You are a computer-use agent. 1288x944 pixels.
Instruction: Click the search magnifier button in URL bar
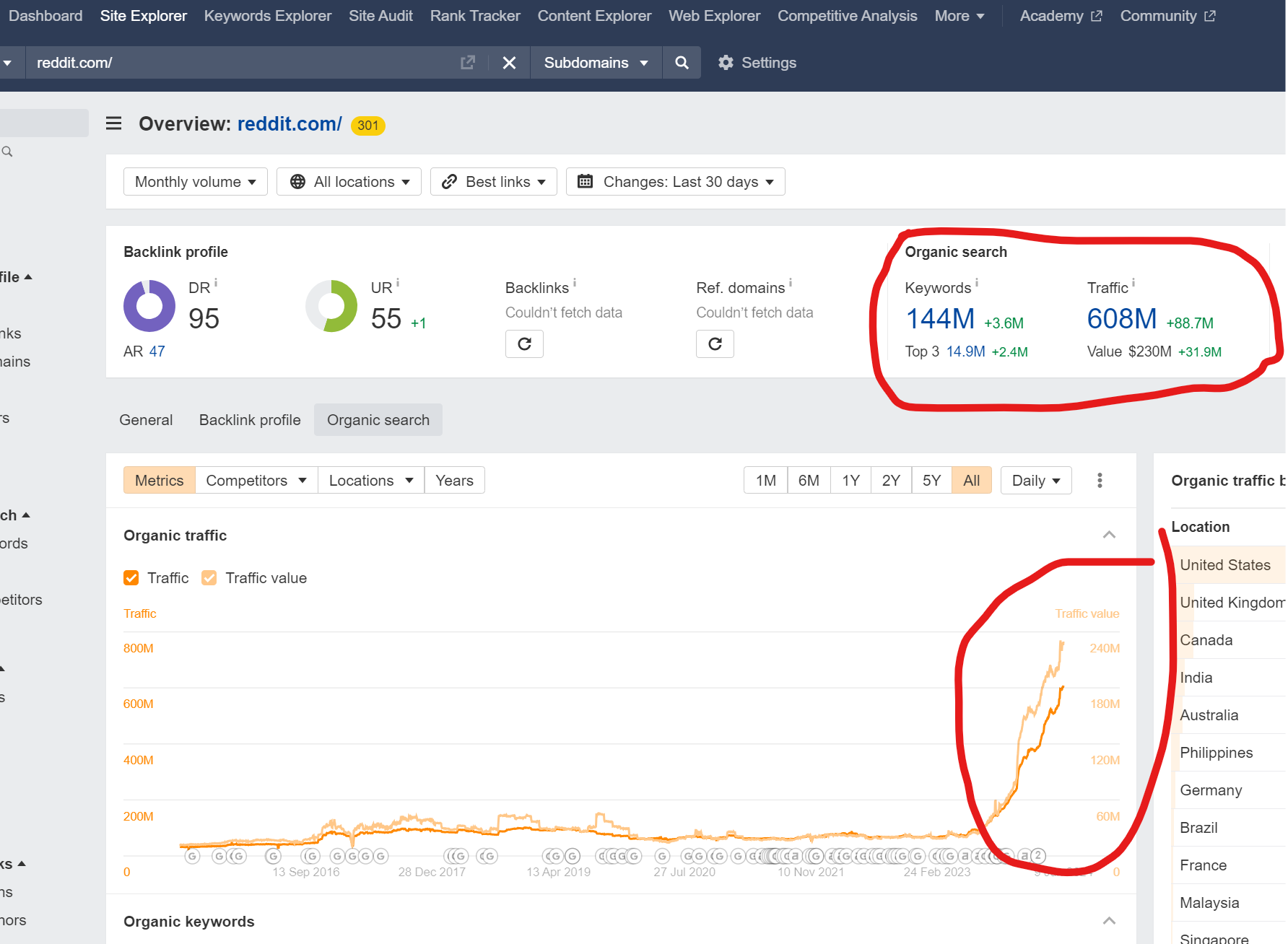682,63
